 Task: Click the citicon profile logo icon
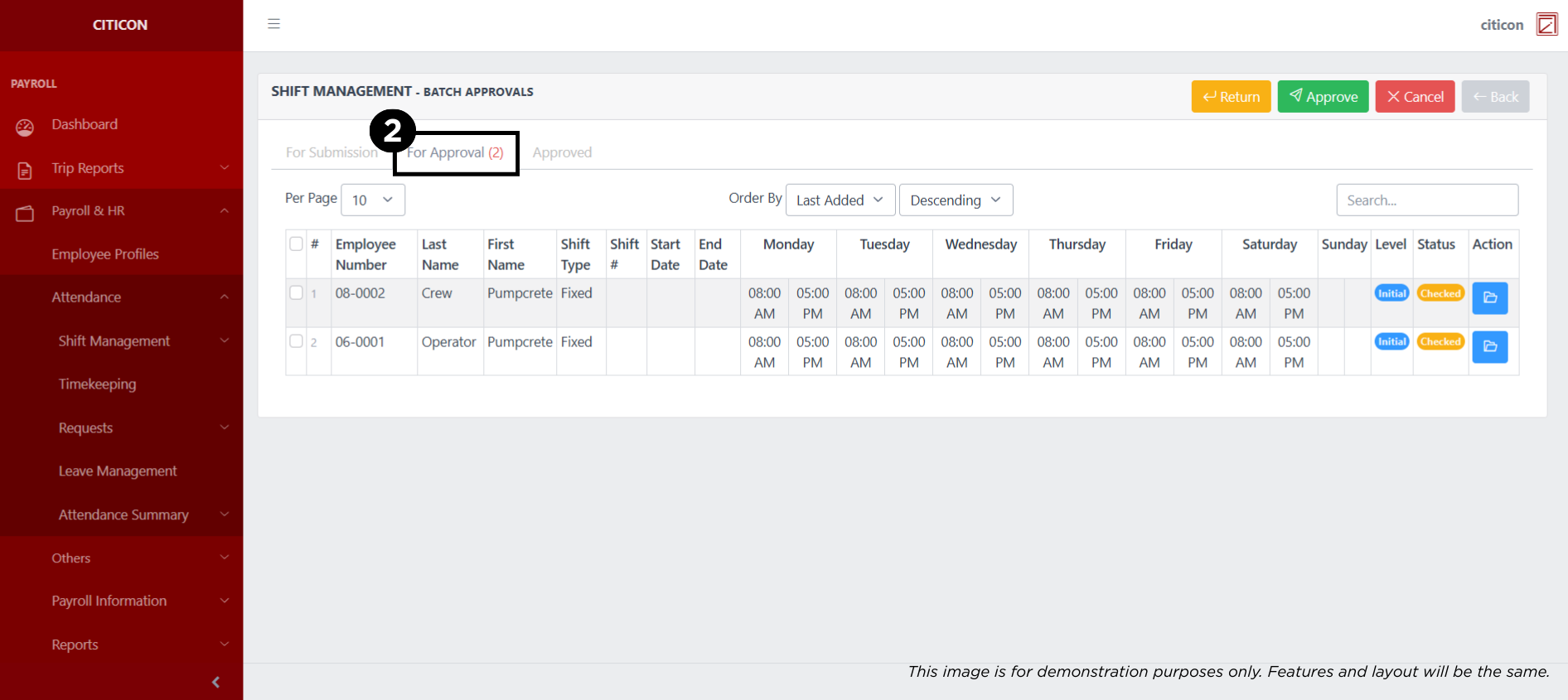point(1546,25)
